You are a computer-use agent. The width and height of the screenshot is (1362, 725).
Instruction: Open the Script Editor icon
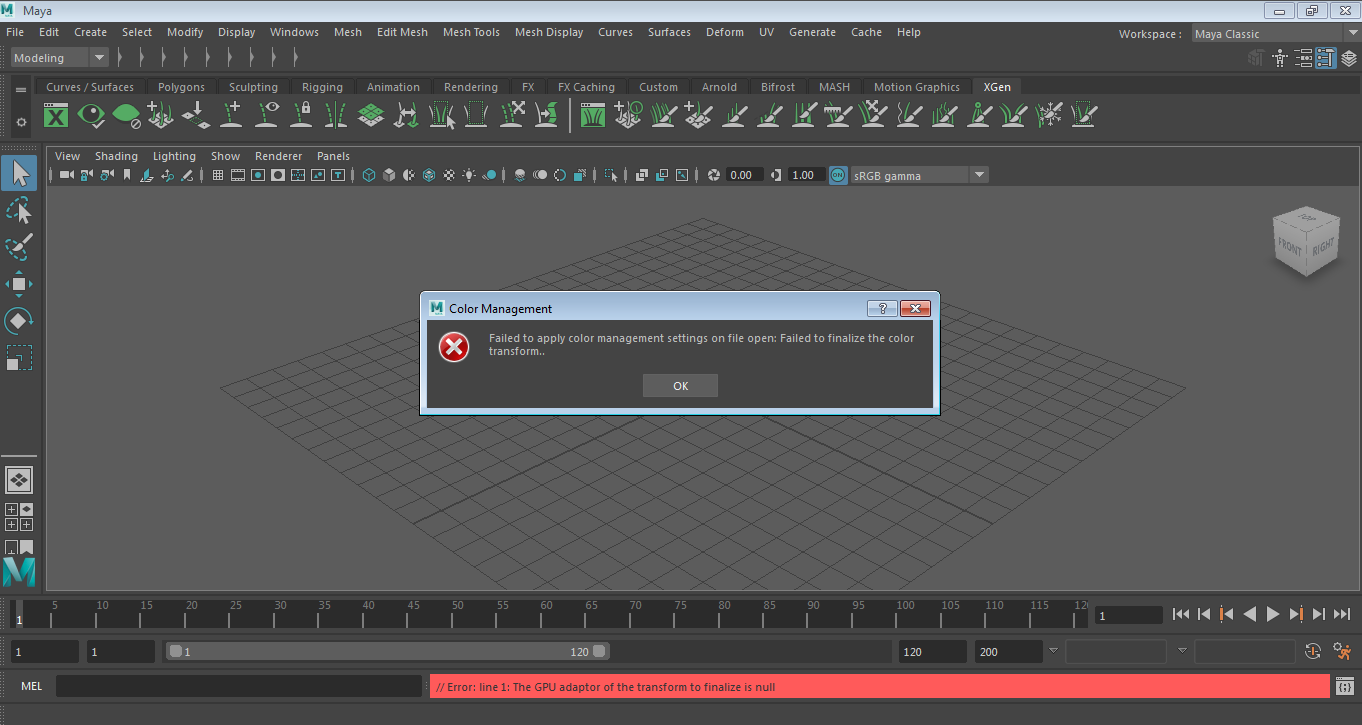click(1345, 686)
